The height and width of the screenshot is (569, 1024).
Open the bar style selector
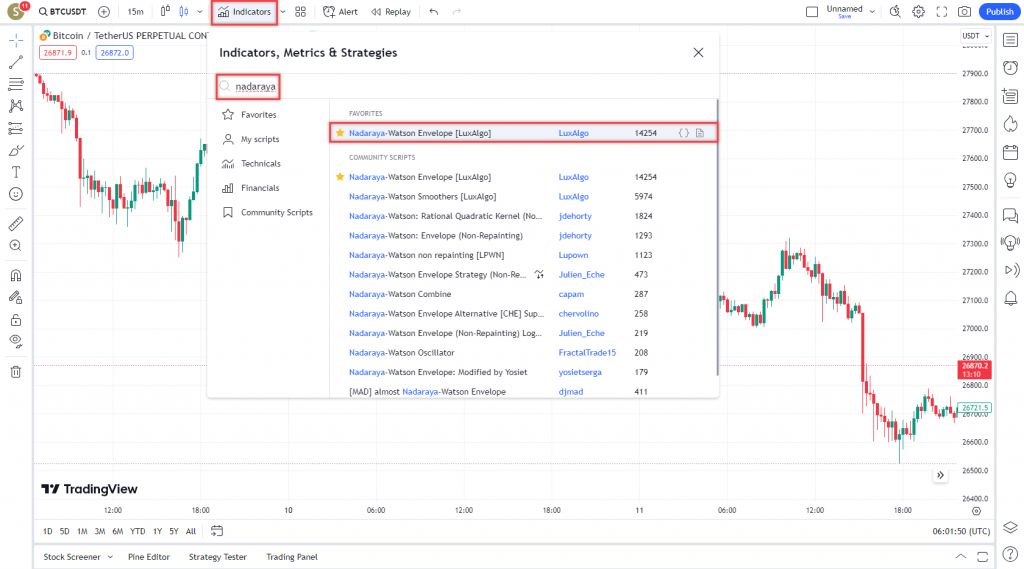coord(165,12)
